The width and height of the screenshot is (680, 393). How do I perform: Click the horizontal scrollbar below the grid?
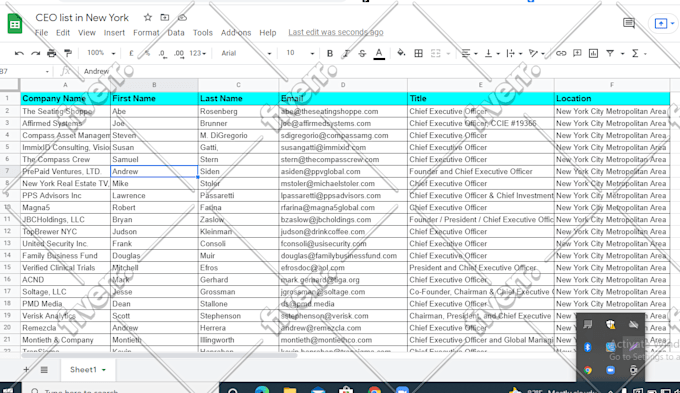pyautogui.click(x=158, y=356)
